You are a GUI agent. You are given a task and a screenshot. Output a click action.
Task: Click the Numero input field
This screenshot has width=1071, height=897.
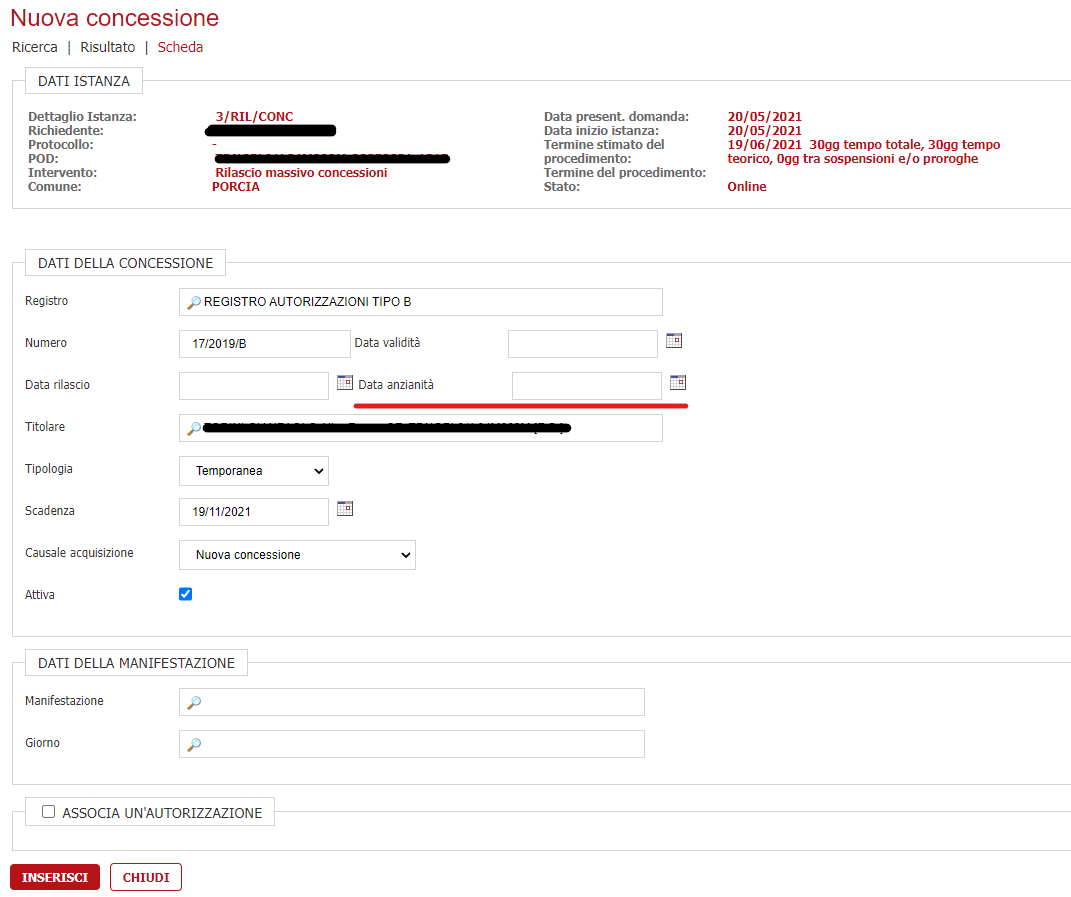(265, 344)
